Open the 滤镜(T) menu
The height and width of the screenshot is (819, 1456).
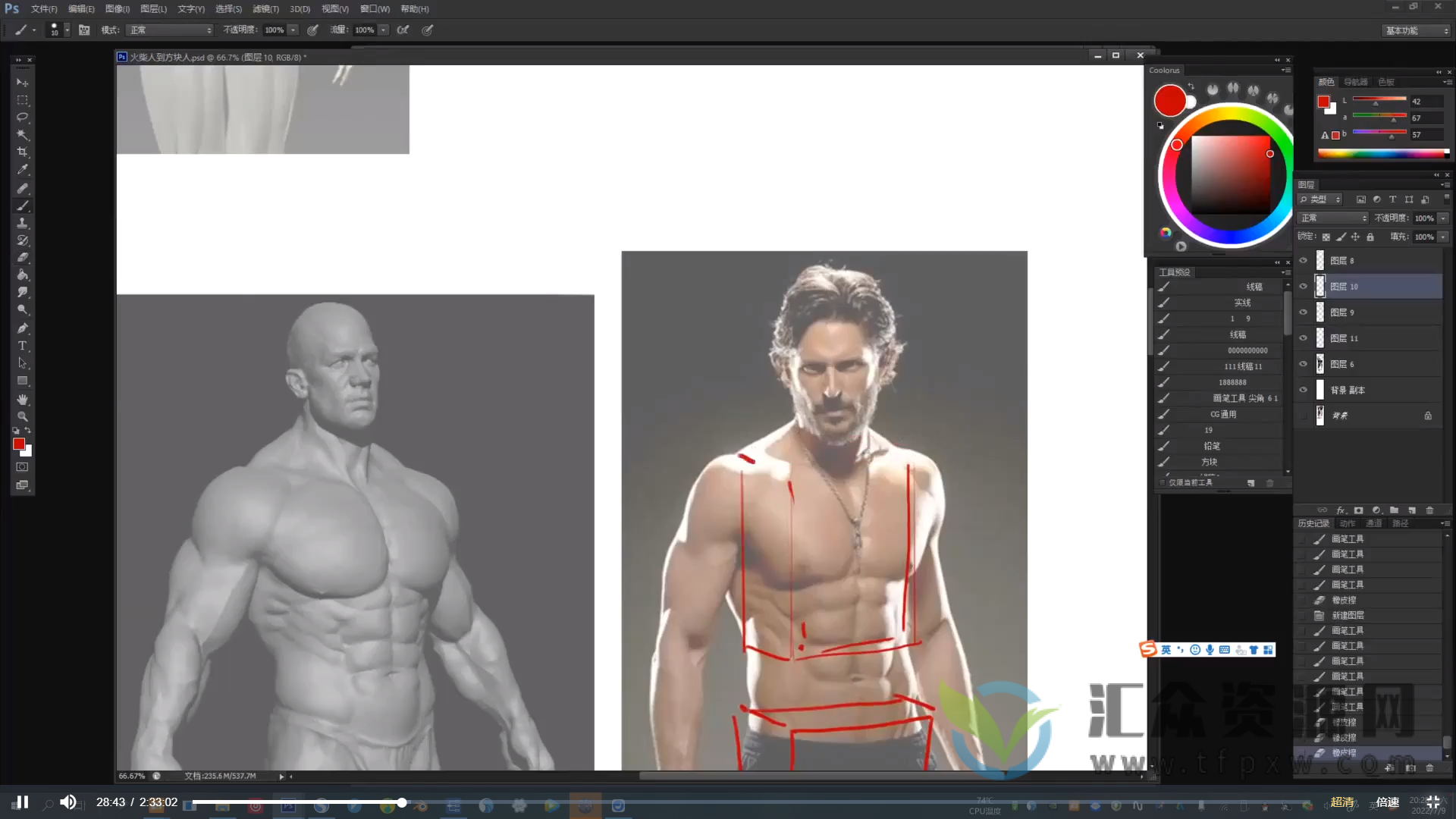pyautogui.click(x=265, y=9)
